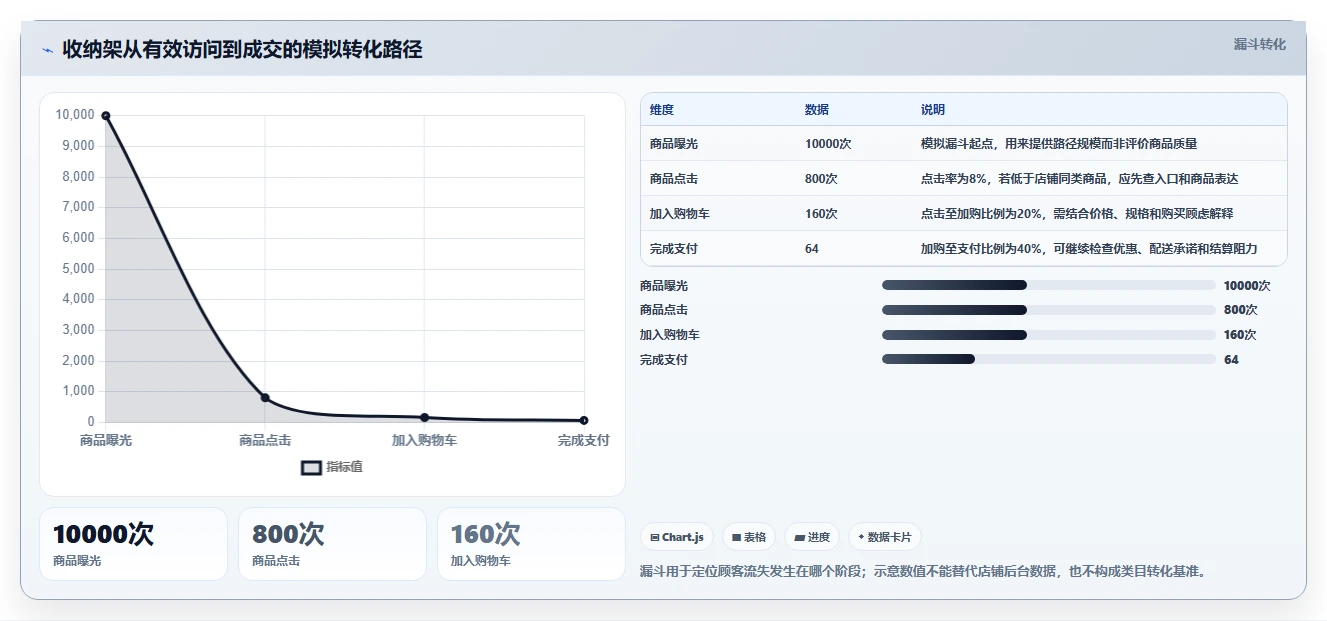Image resolution: width=1327 pixels, height=621 pixels.
Task: Click the 数据 table column header
Action: coord(817,110)
